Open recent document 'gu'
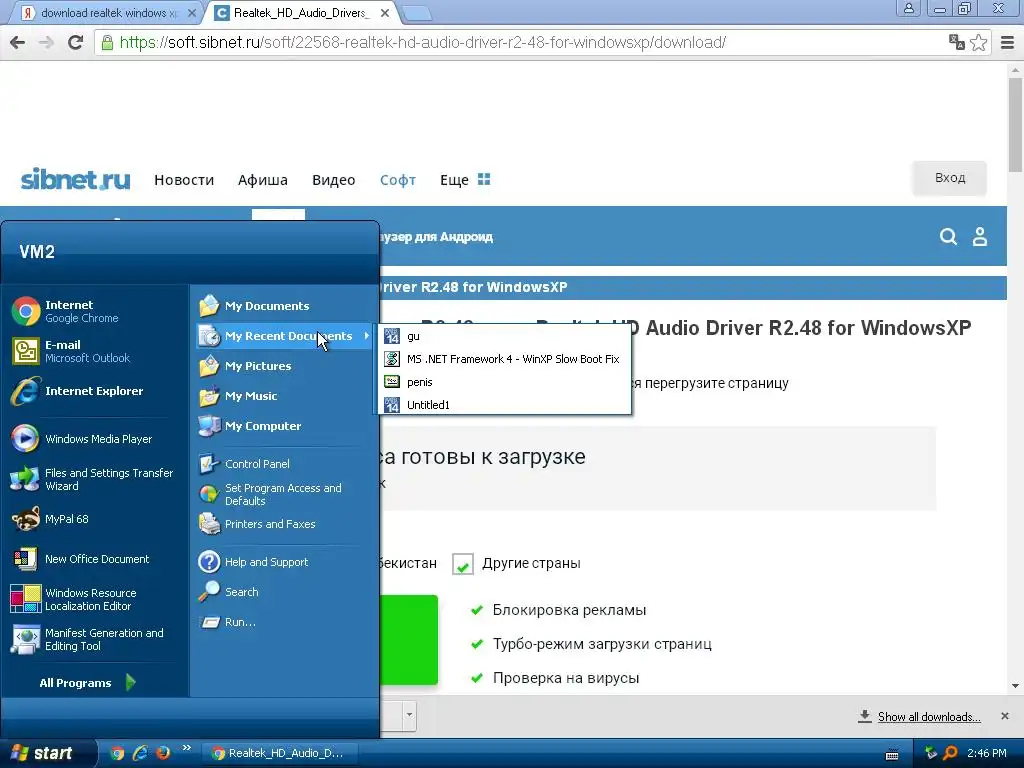Image resolution: width=1024 pixels, height=768 pixels. [504, 336]
